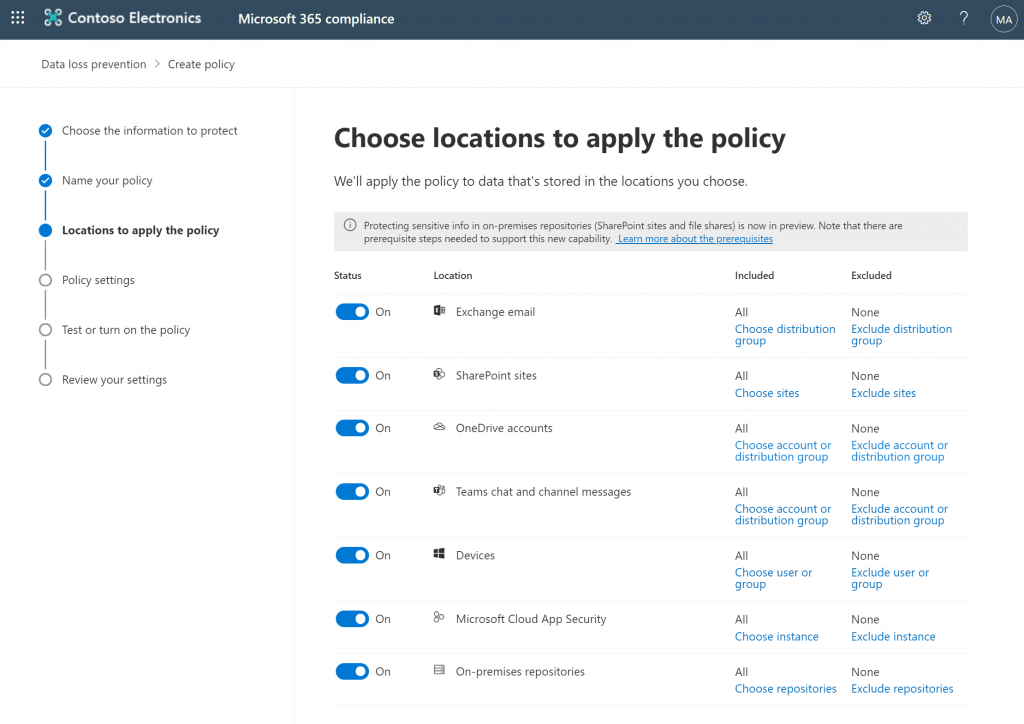Click Exclude repositories link
The image size is (1024, 724).
pos(902,689)
